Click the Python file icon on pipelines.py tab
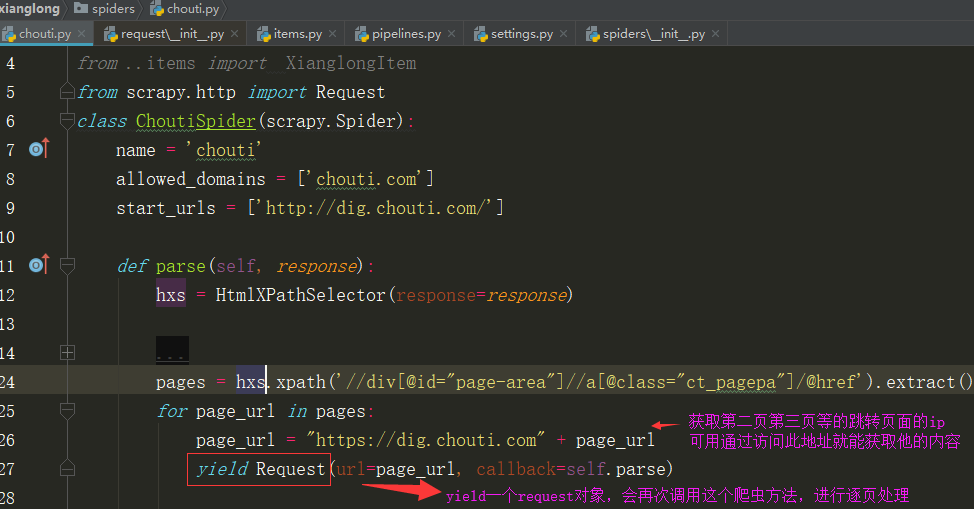The height and width of the screenshot is (509, 974). (362, 34)
